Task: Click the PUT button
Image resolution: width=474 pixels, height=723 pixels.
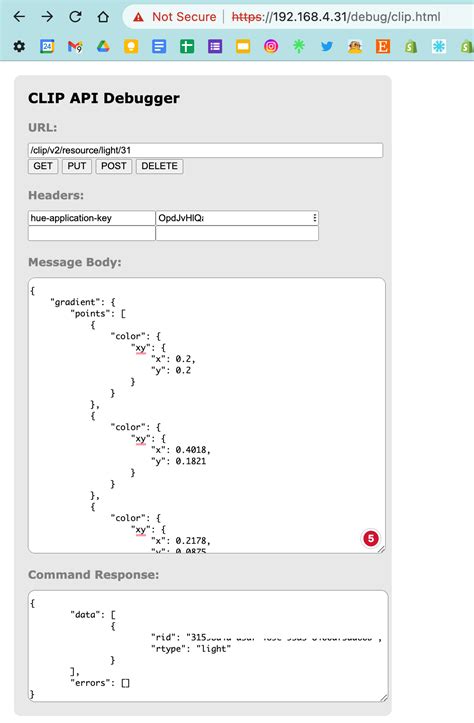Action: [x=77, y=166]
